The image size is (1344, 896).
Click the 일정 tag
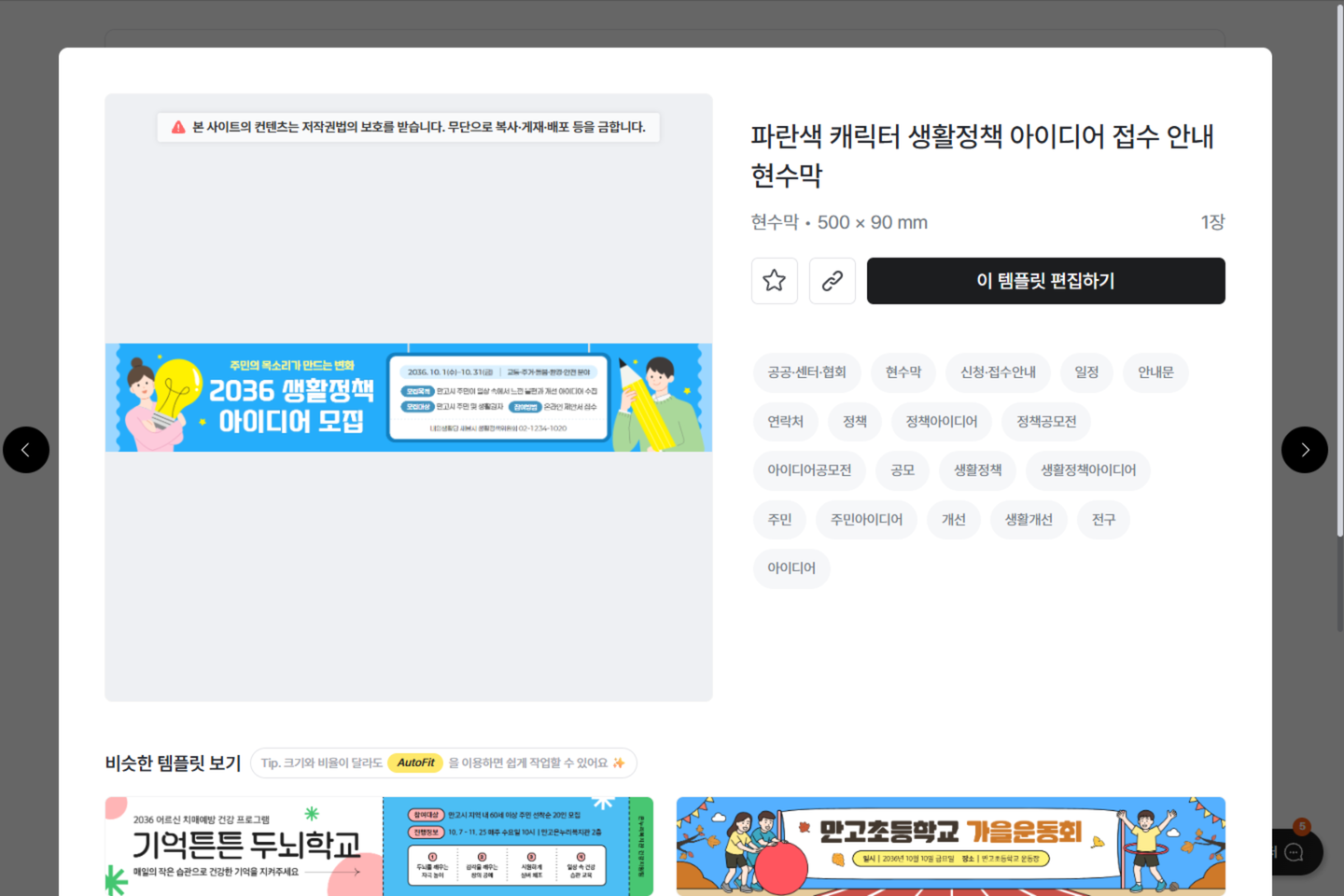pos(1086,372)
